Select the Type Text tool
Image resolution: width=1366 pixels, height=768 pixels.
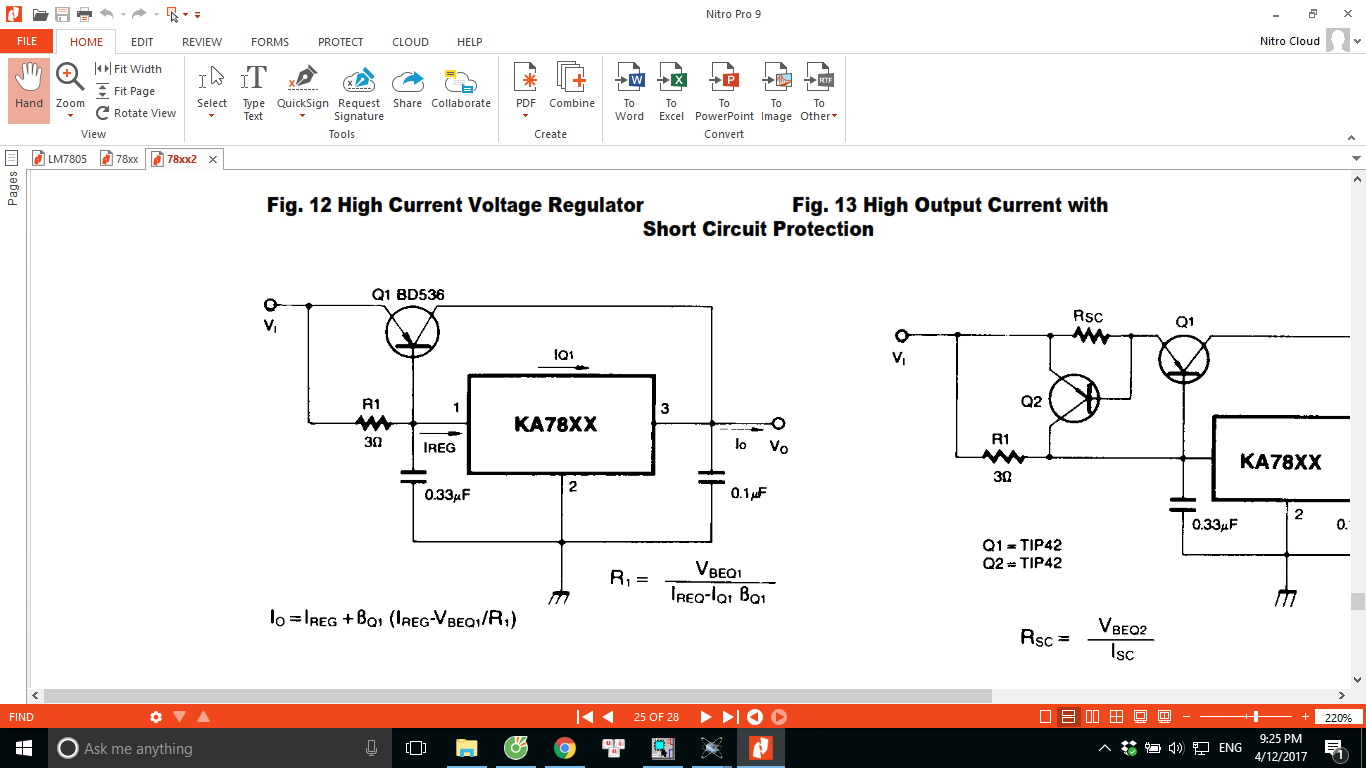254,91
